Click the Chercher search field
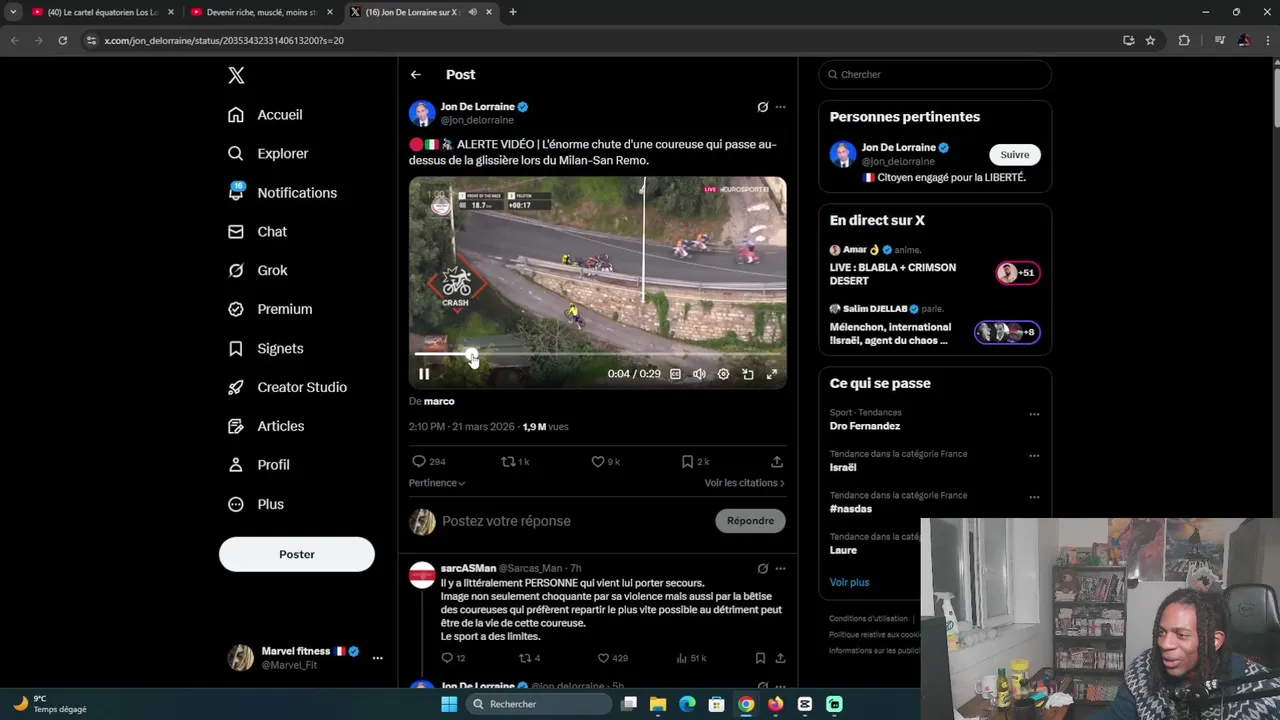This screenshot has width=1280, height=720. point(935,75)
